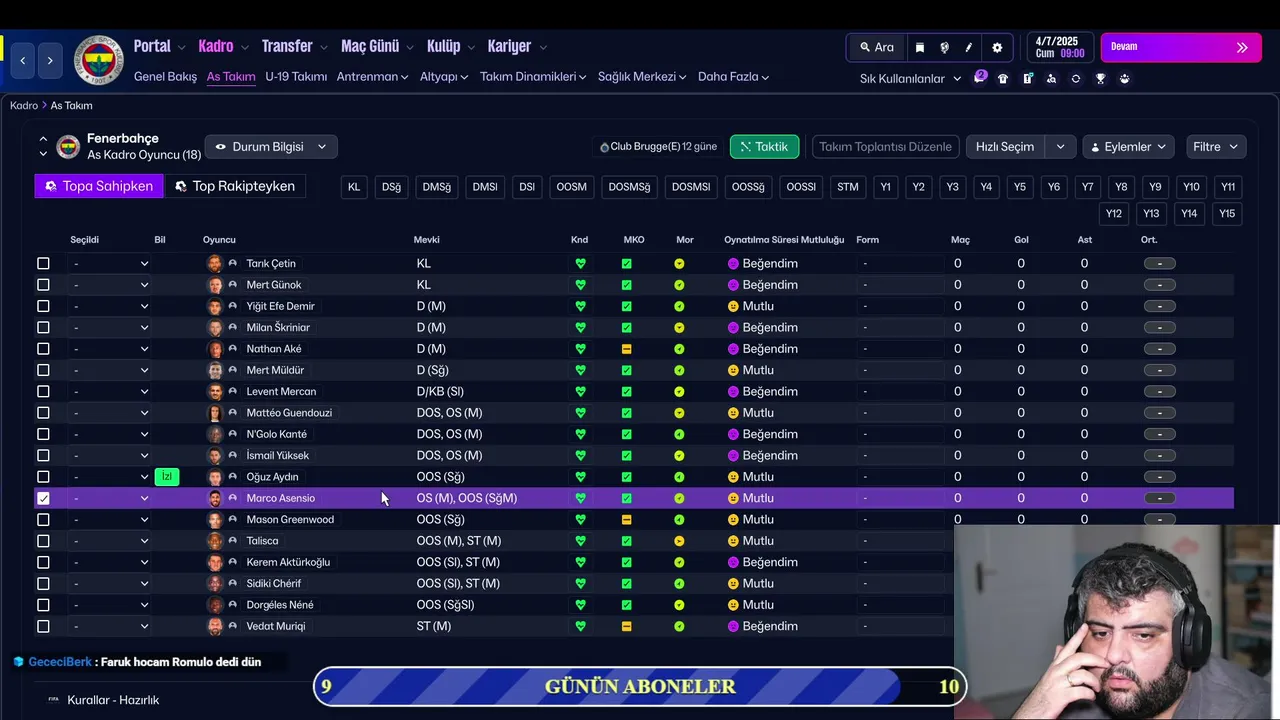Go back with the left arrow button
The height and width of the screenshot is (720, 1280).
click(23, 61)
